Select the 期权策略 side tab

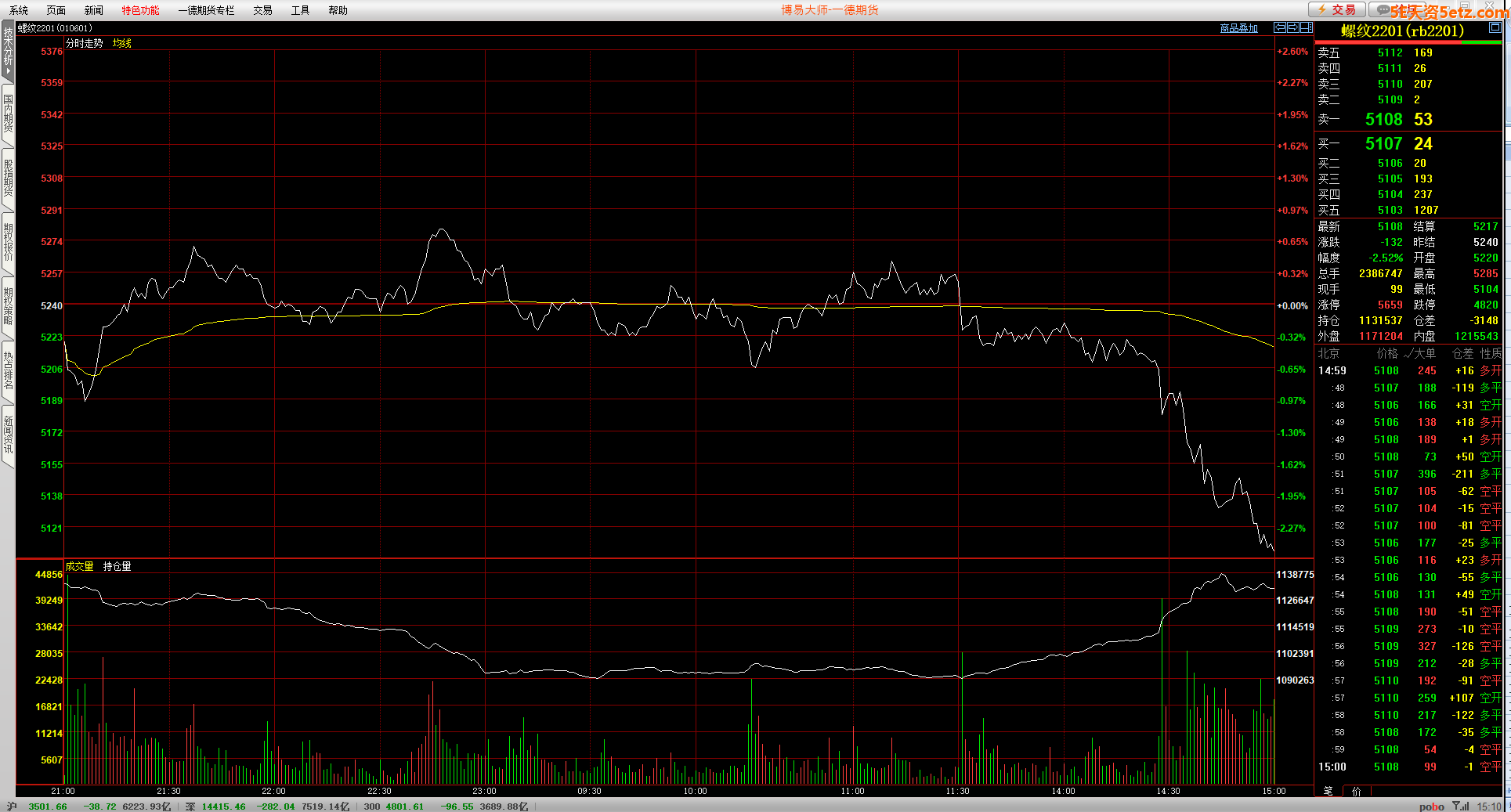click(8, 308)
